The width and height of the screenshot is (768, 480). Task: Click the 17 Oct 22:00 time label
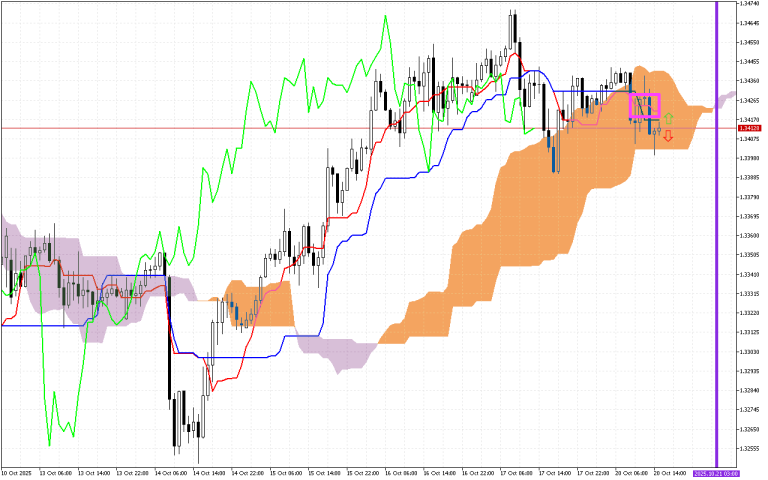(x=593, y=474)
